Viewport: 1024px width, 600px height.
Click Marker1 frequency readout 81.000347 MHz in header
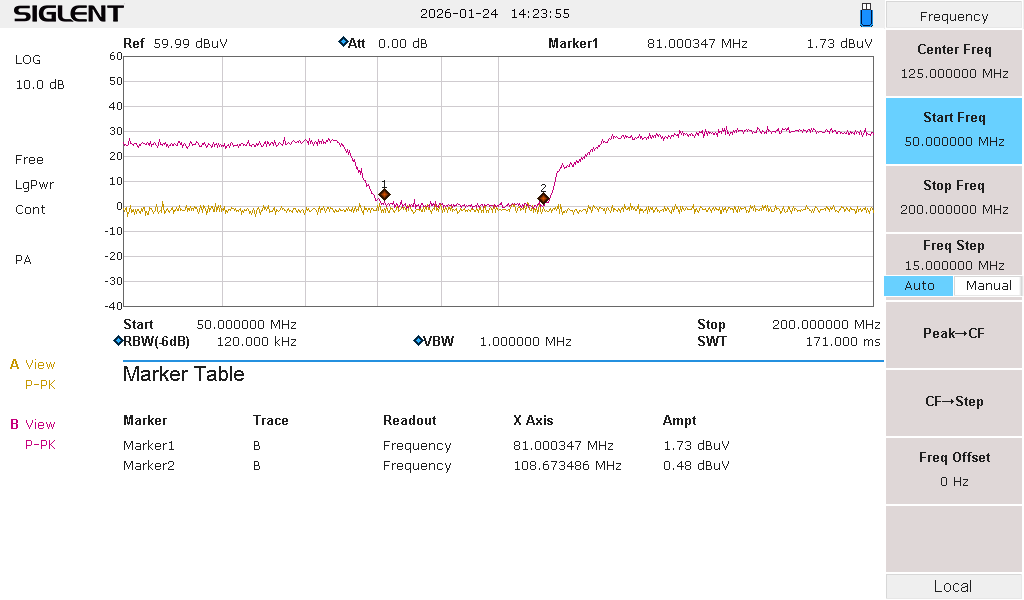[697, 44]
